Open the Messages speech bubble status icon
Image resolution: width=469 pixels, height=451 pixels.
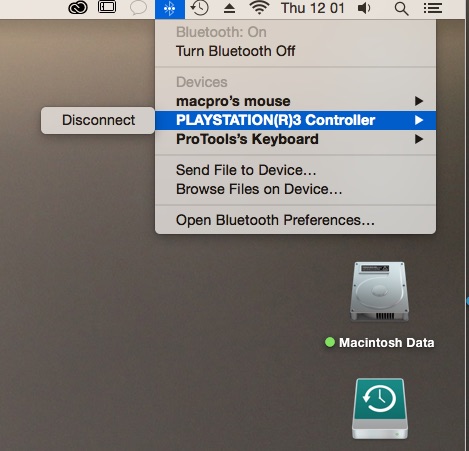point(138,8)
